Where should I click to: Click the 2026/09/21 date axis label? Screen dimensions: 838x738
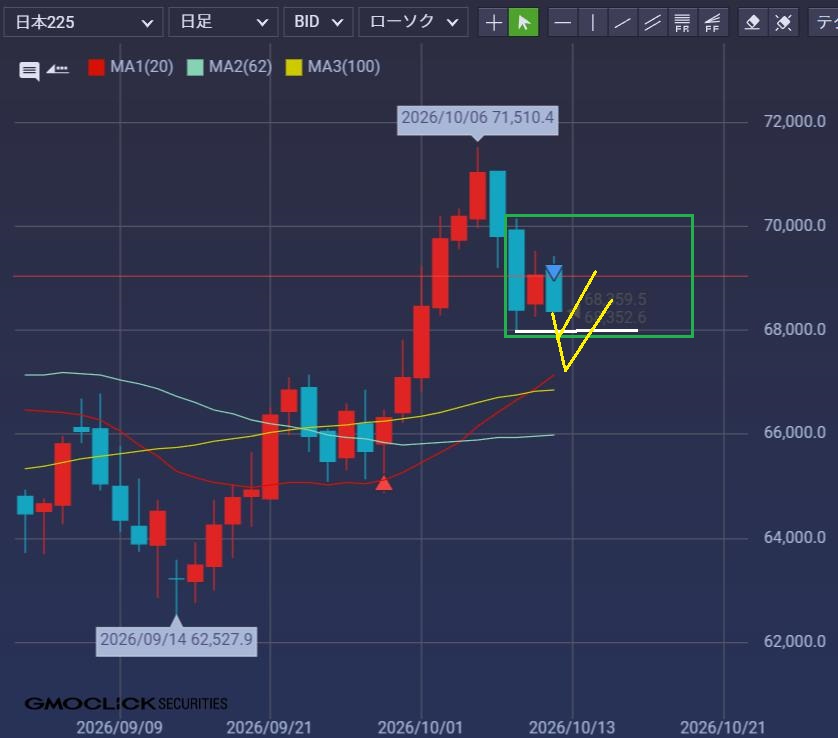[x=269, y=727]
